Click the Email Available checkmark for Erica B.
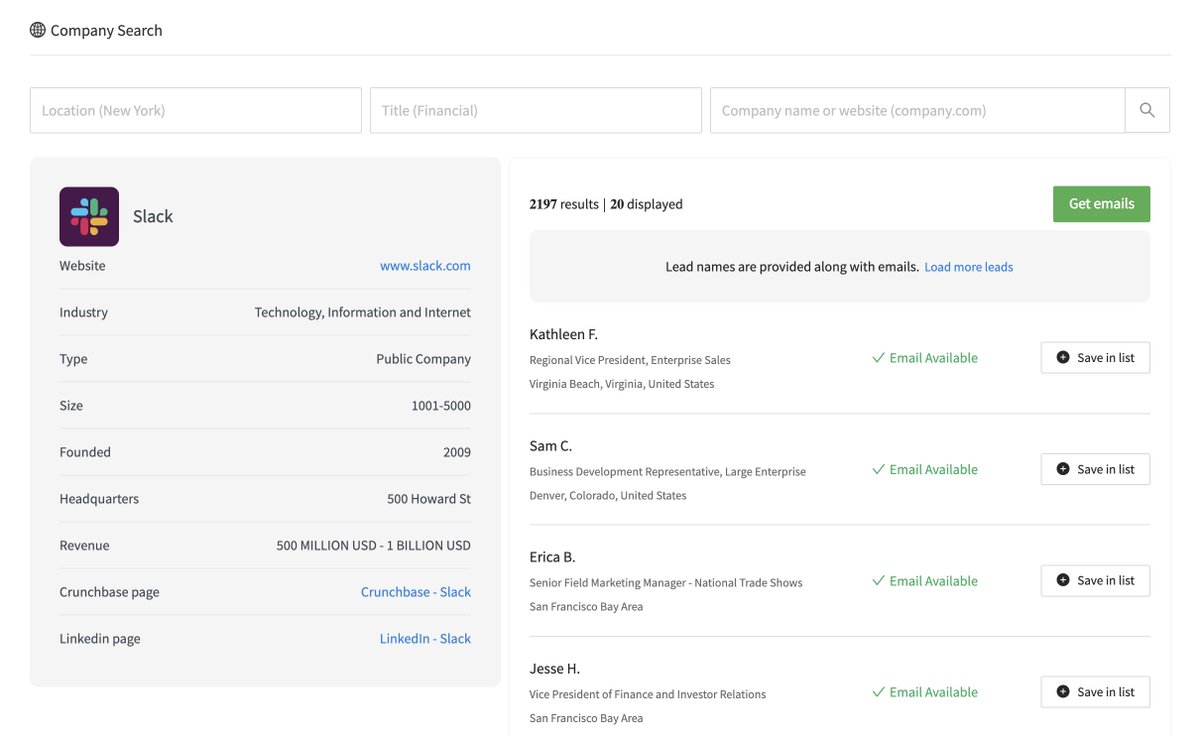This screenshot has width=1200, height=736. click(x=878, y=580)
